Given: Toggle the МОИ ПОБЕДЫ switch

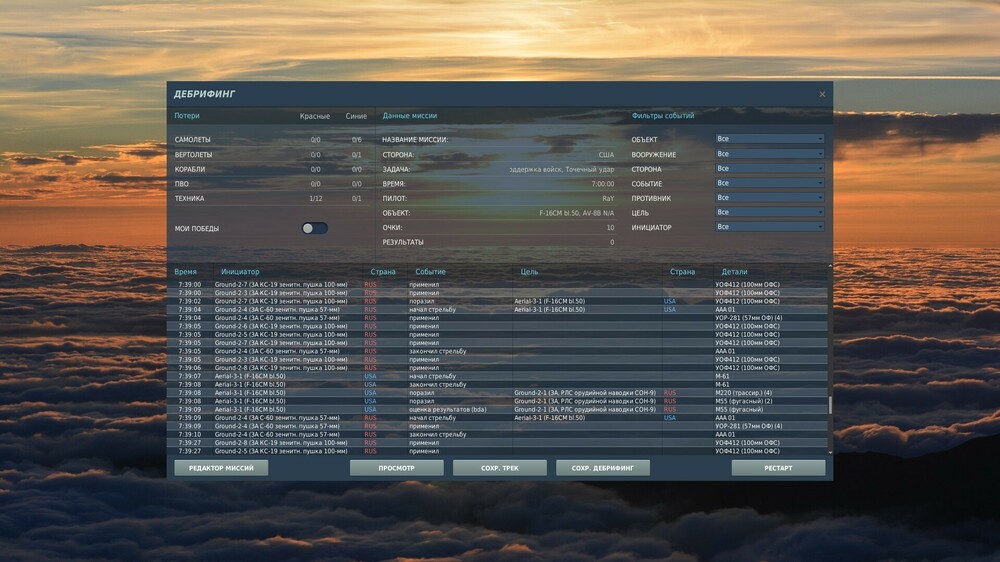Looking at the screenshot, I should pyautogui.click(x=314, y=228).
